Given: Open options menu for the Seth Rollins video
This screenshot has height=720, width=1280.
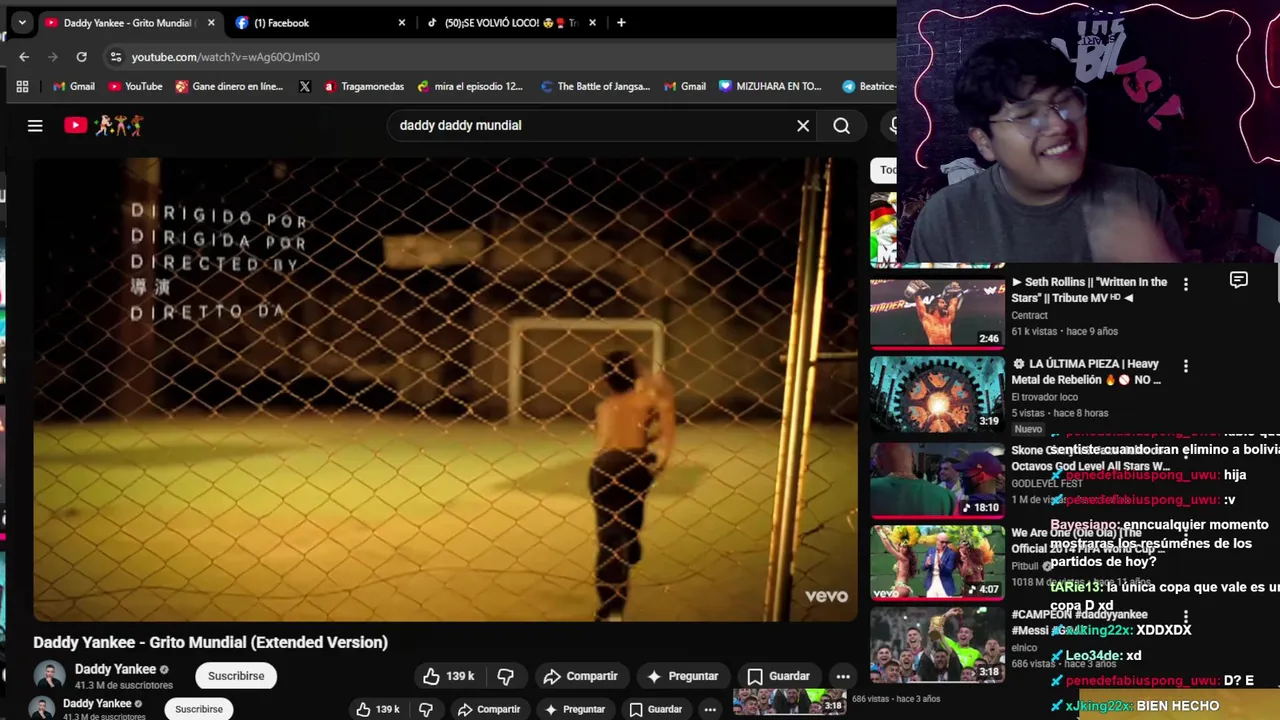Looking at the screenshot, I should pos(1186,285).
